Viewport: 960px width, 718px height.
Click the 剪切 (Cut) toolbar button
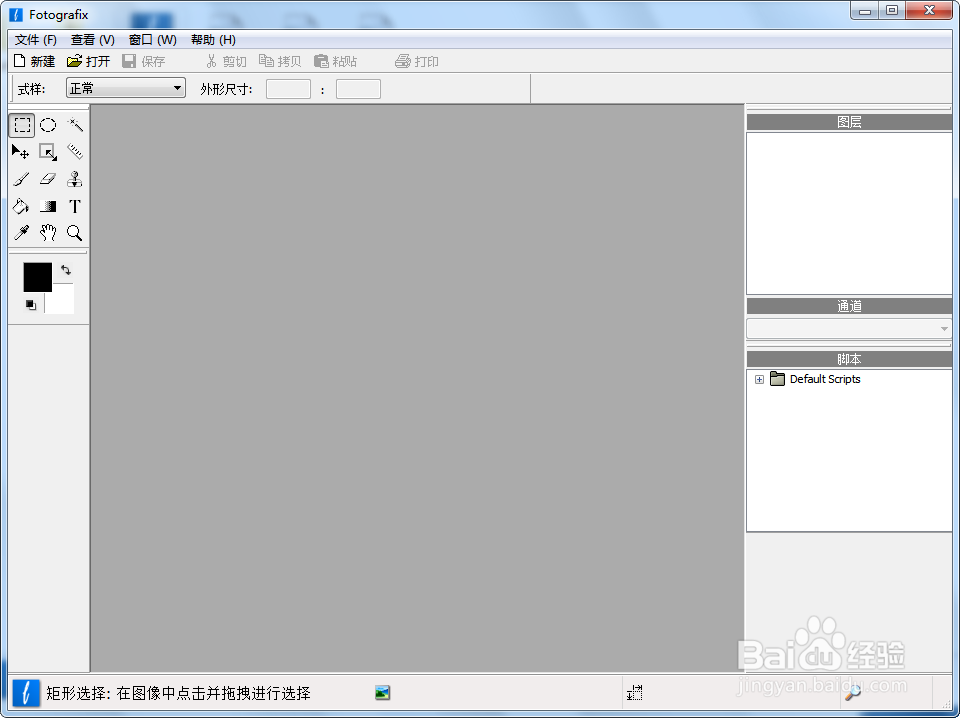point(226,61)
